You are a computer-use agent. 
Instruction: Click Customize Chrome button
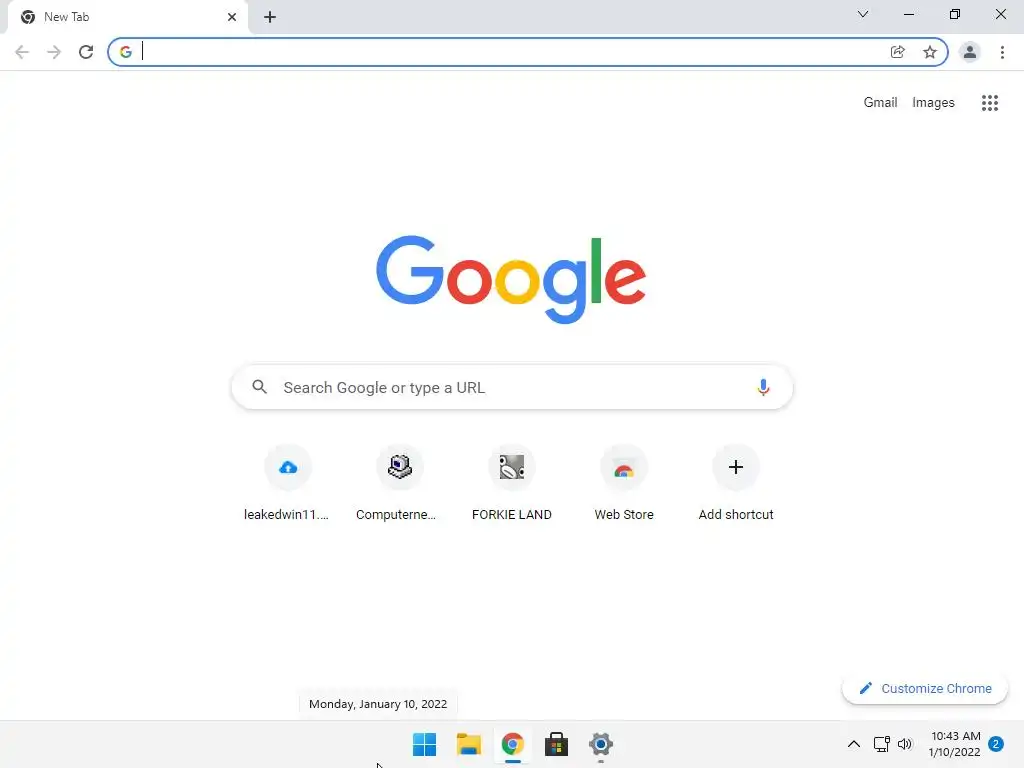[x=925, y=688]
